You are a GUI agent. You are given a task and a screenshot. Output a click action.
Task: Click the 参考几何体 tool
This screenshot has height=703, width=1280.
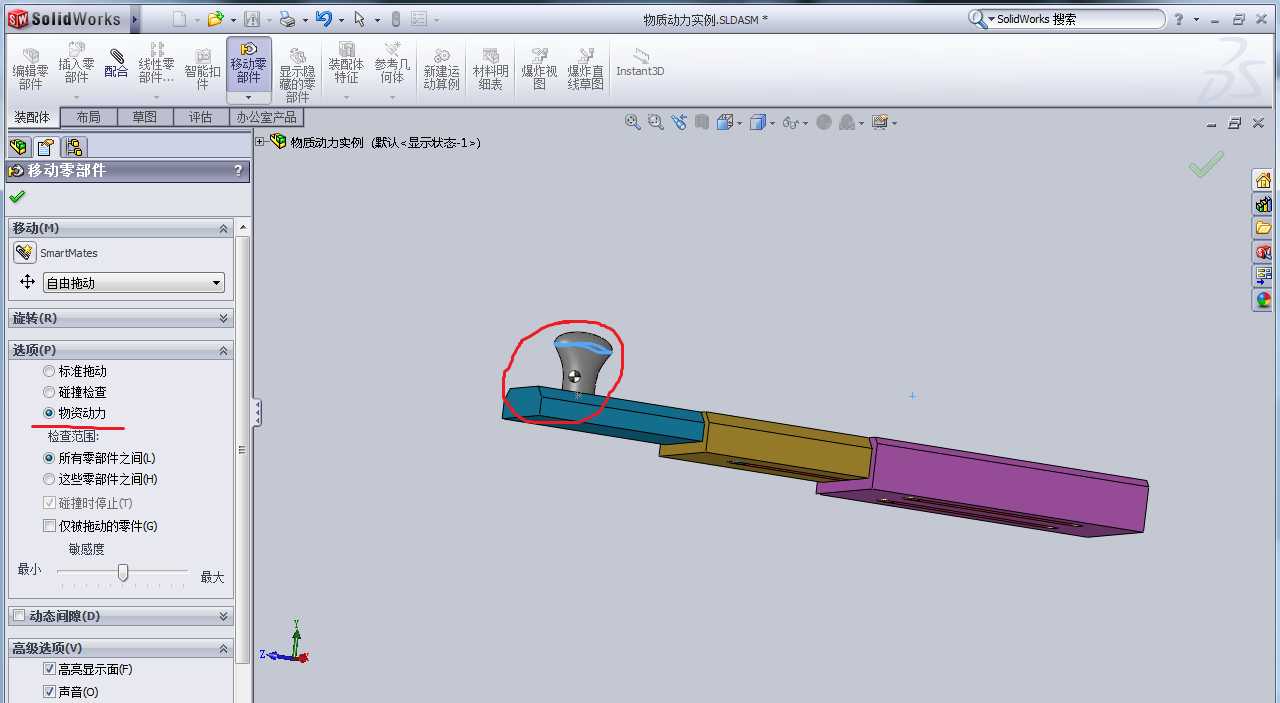pos(393,63)
